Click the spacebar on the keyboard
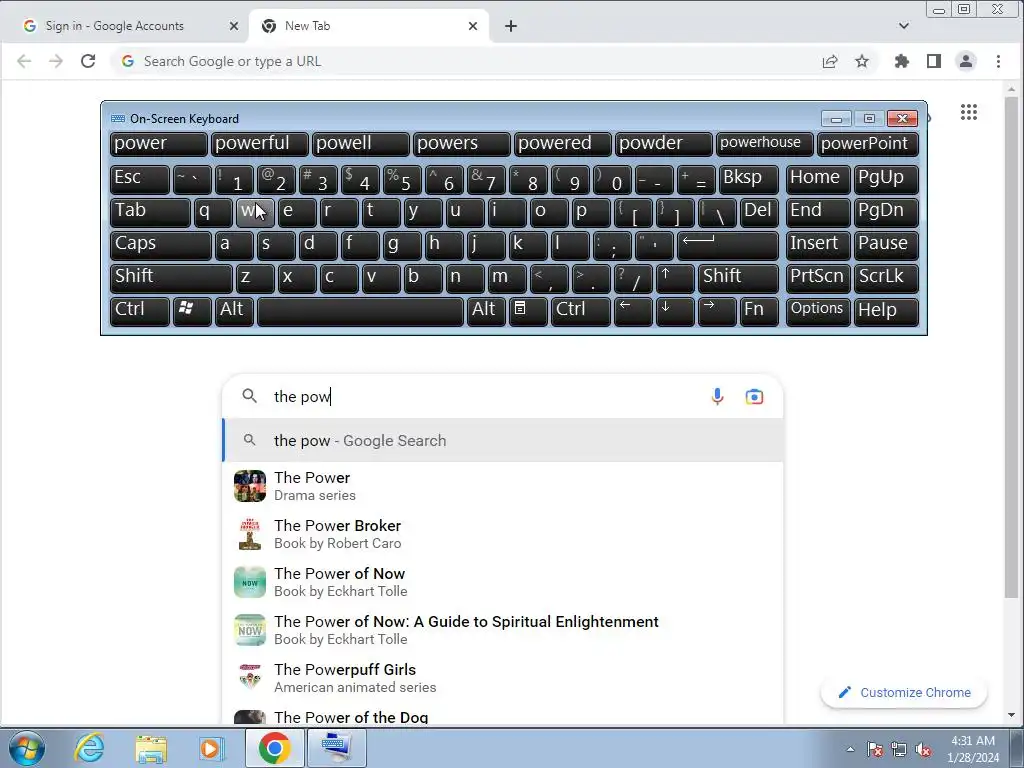 [360, 311]
